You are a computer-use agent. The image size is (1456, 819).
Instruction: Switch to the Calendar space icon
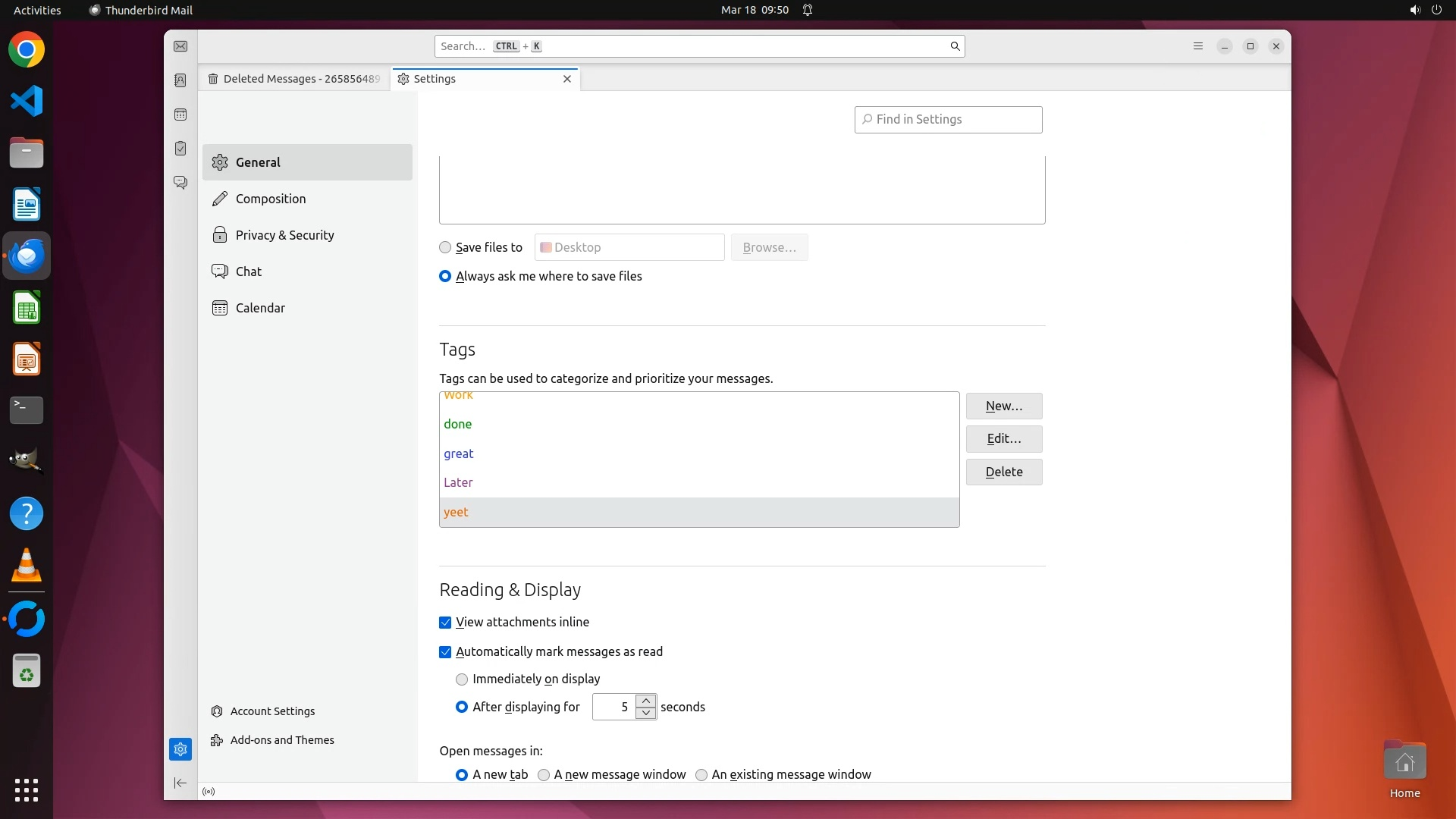180,115
